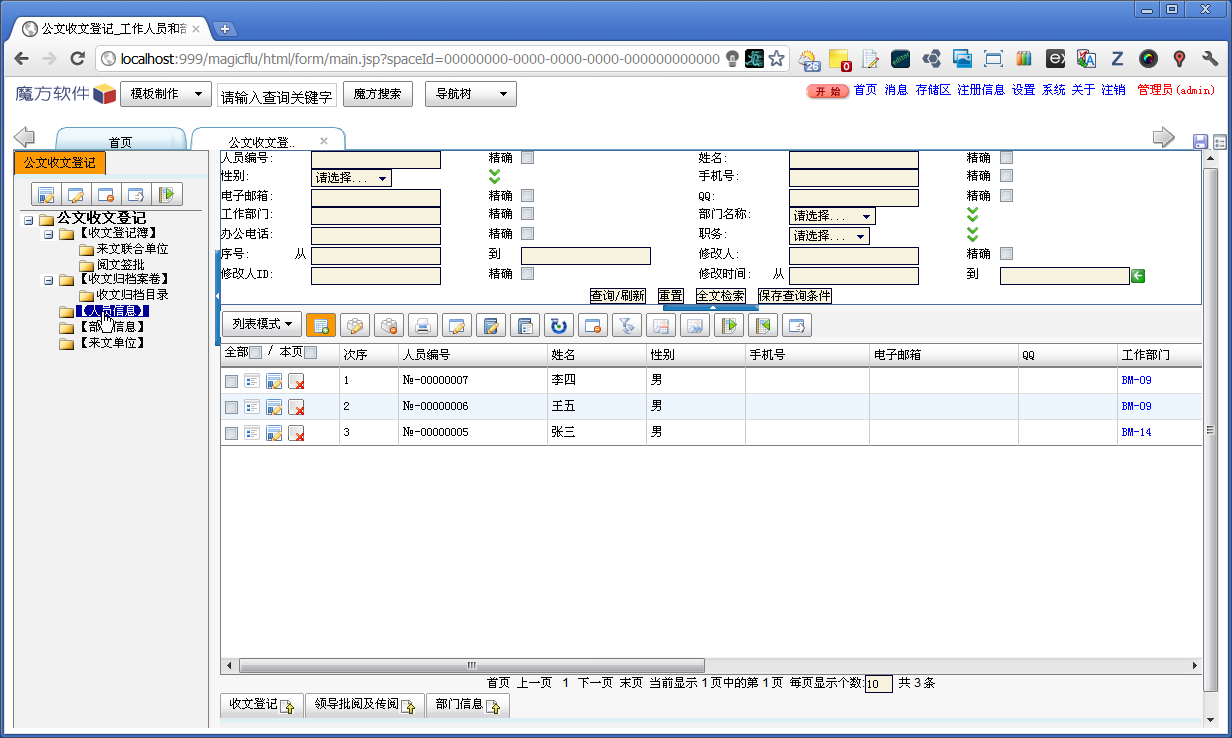Click the large left arrow navigation icon
Image resolution: width=1232 pixels, height=738 pixels.
coord(24,138)
